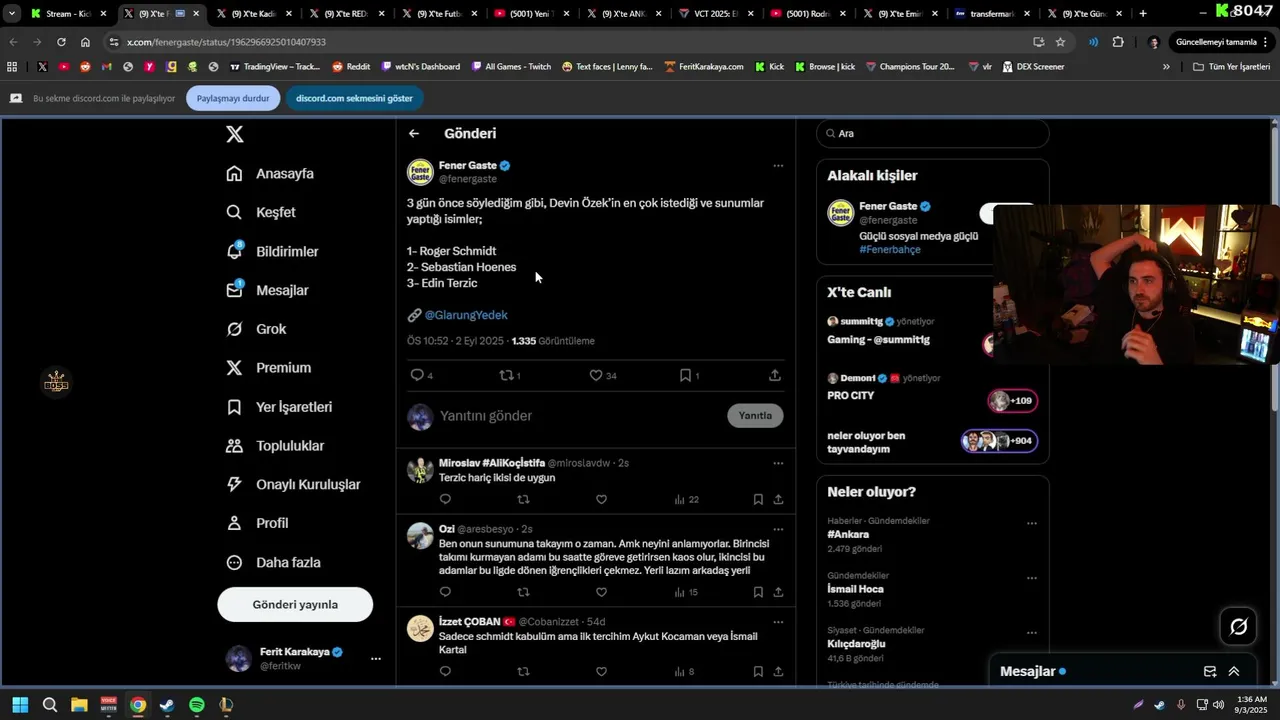
Task: Open more options on Miroslav's reply
Action: pos(778,463)
